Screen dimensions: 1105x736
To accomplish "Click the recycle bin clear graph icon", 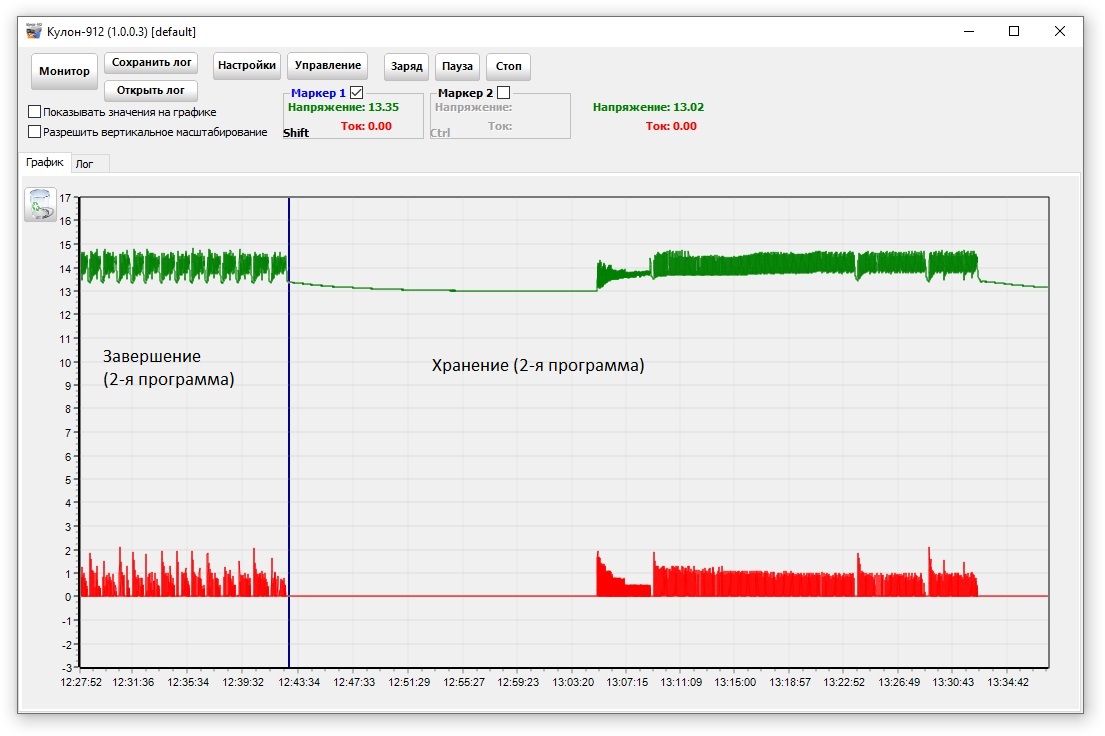I will tap(40, 204).
